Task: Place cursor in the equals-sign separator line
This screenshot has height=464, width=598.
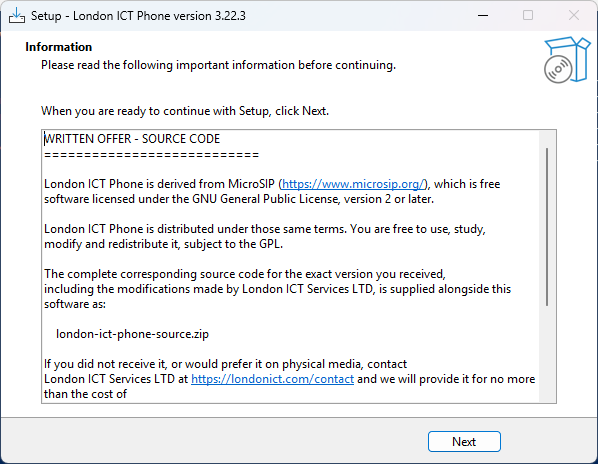Action: (x=151, y=155)
